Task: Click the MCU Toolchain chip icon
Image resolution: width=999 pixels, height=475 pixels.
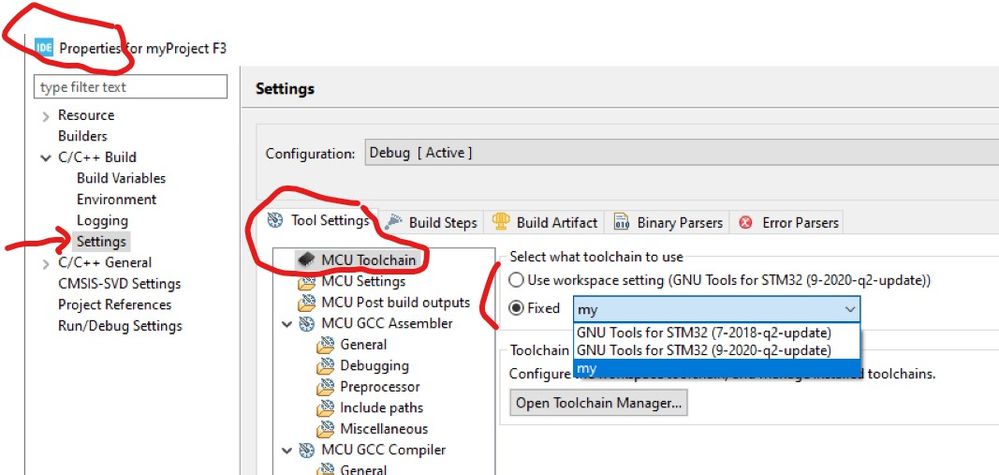Action: 306,260
